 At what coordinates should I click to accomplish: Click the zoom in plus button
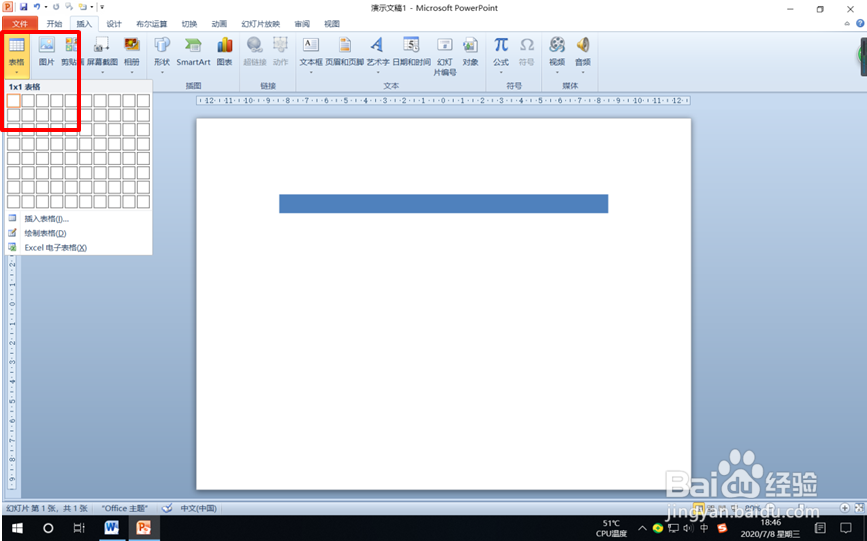point(844,507)
